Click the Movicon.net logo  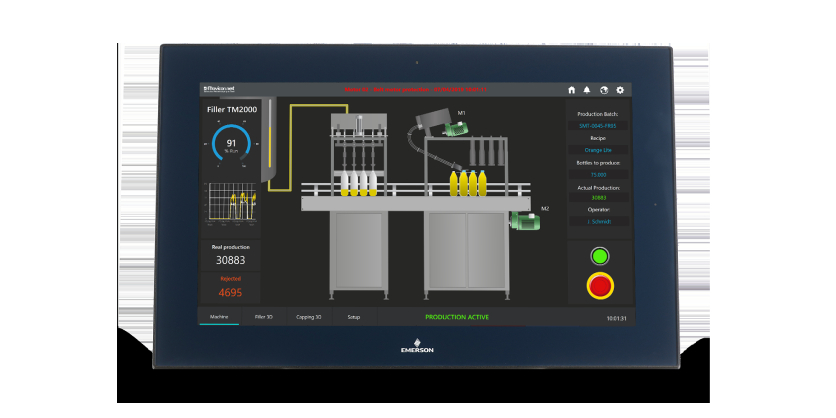(219, 90)
